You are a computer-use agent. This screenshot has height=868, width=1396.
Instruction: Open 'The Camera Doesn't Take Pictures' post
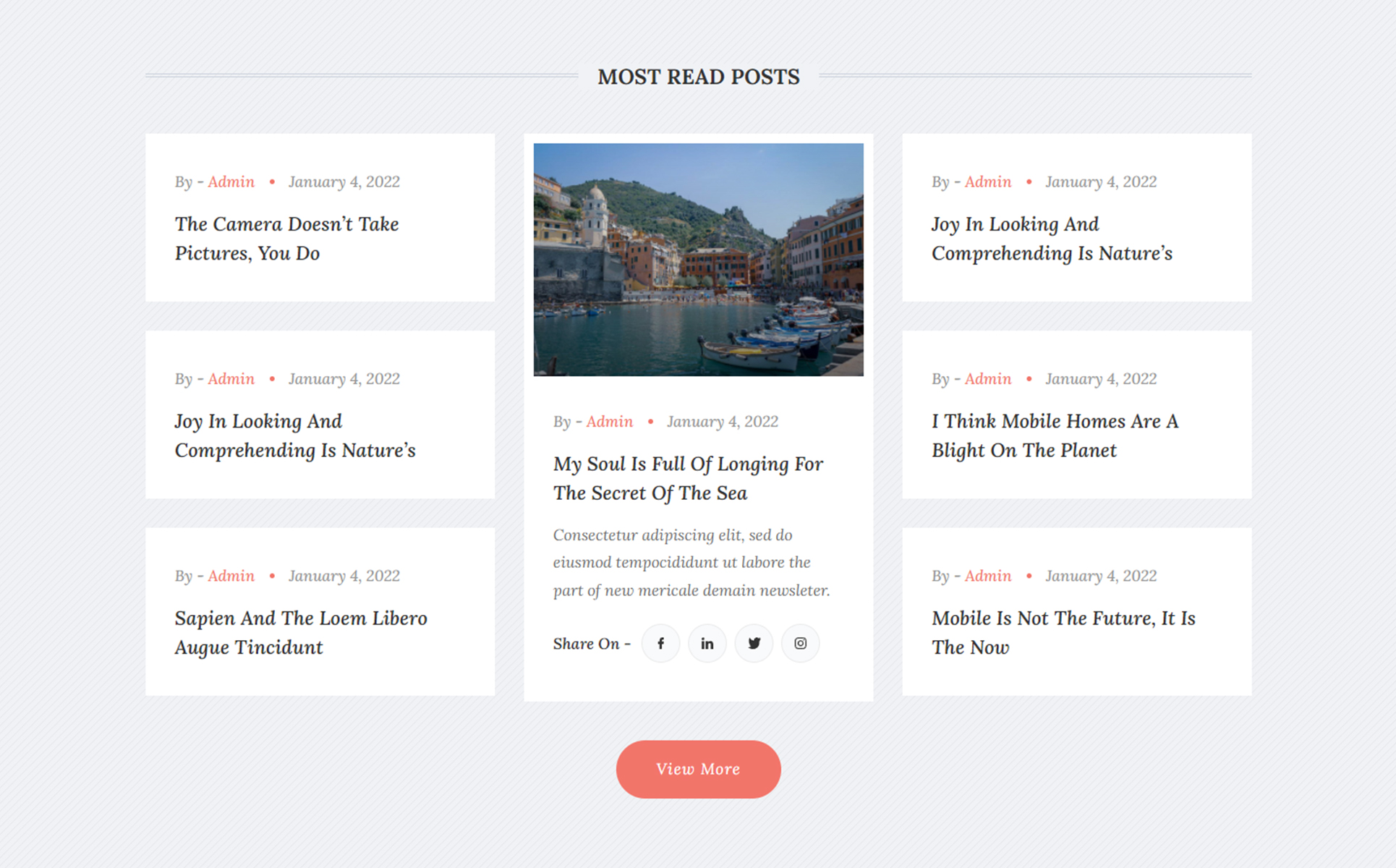(x=286, y=238)
